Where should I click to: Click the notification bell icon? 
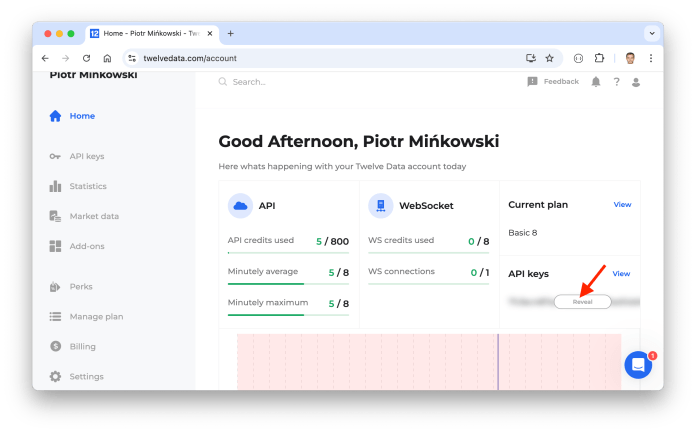(x=596, y=82)
